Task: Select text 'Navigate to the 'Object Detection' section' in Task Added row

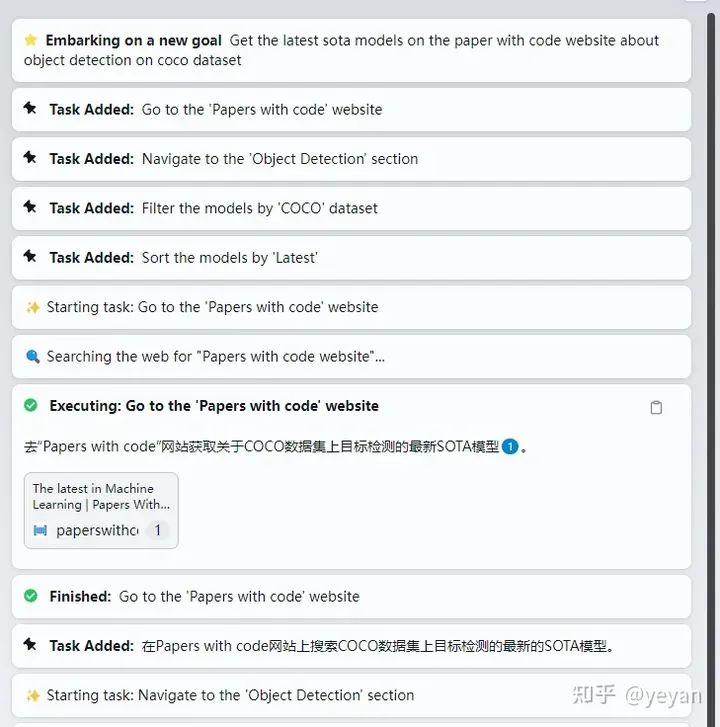Action: pos(280,159)
